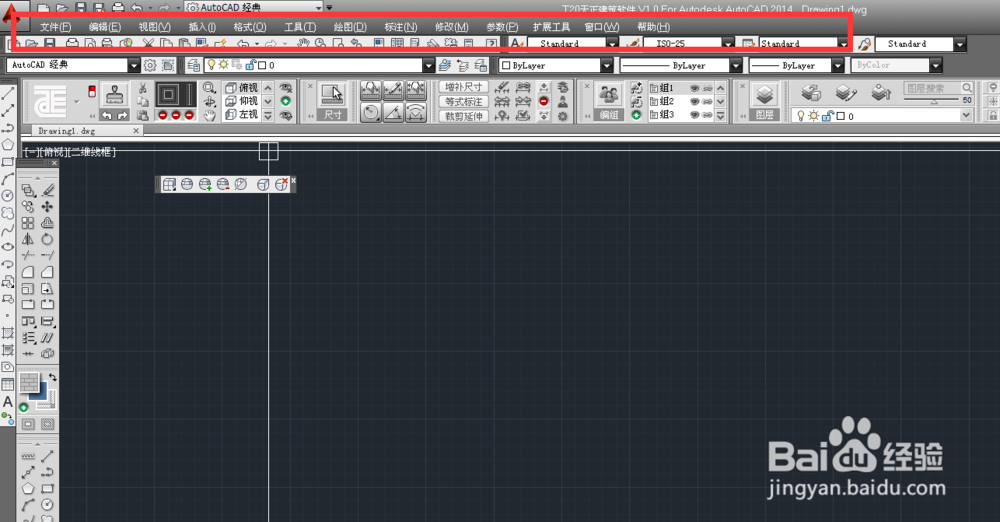The width and height of the screenshot is (1000, 522).
Task: Click the layer pencil edit icon
Action: [846, 93]
